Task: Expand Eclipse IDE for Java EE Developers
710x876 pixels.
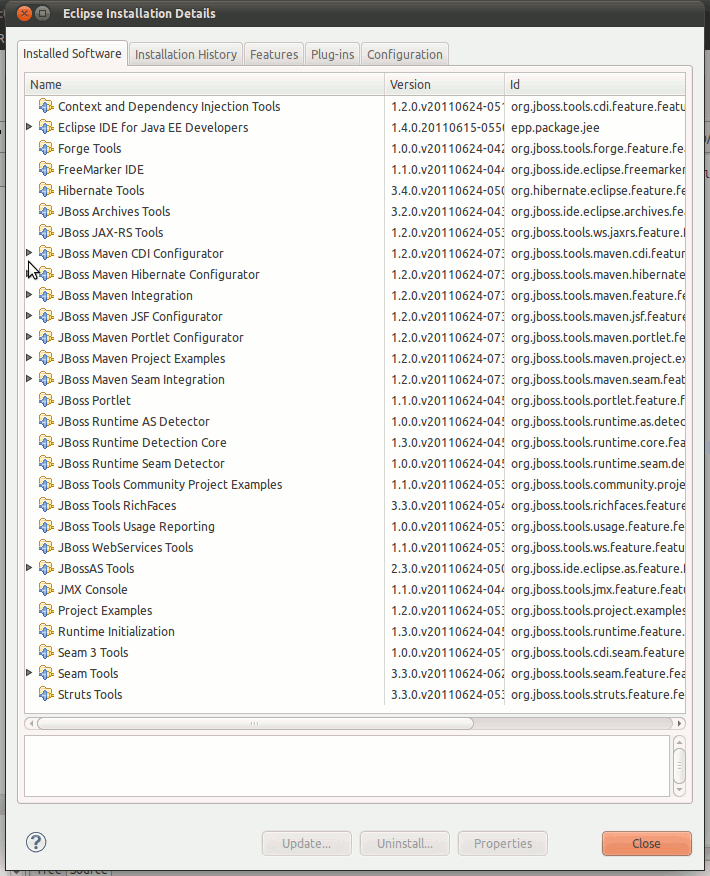Action: [x=29, y=127]
